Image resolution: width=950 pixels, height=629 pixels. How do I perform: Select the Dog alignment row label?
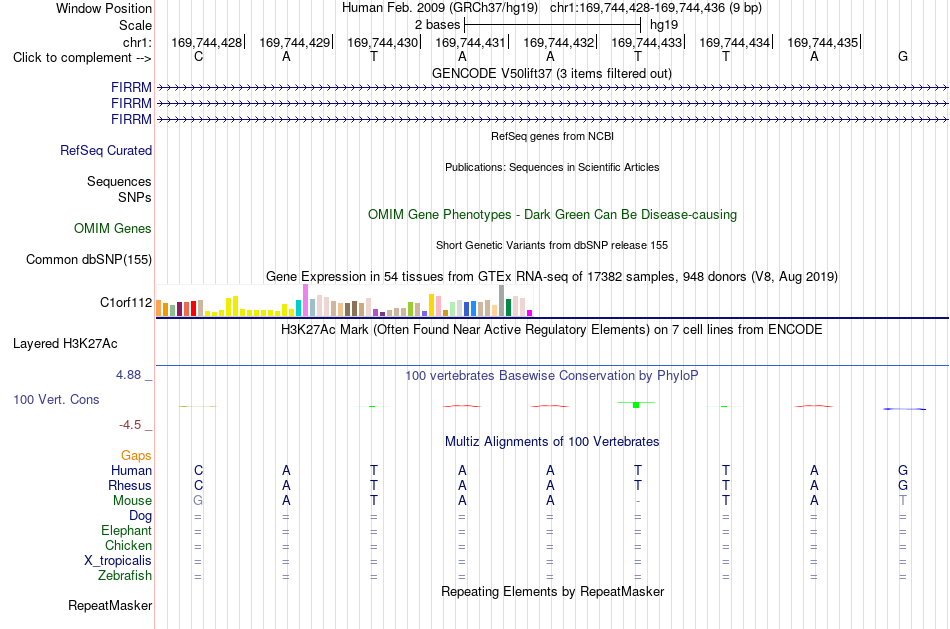140,516
